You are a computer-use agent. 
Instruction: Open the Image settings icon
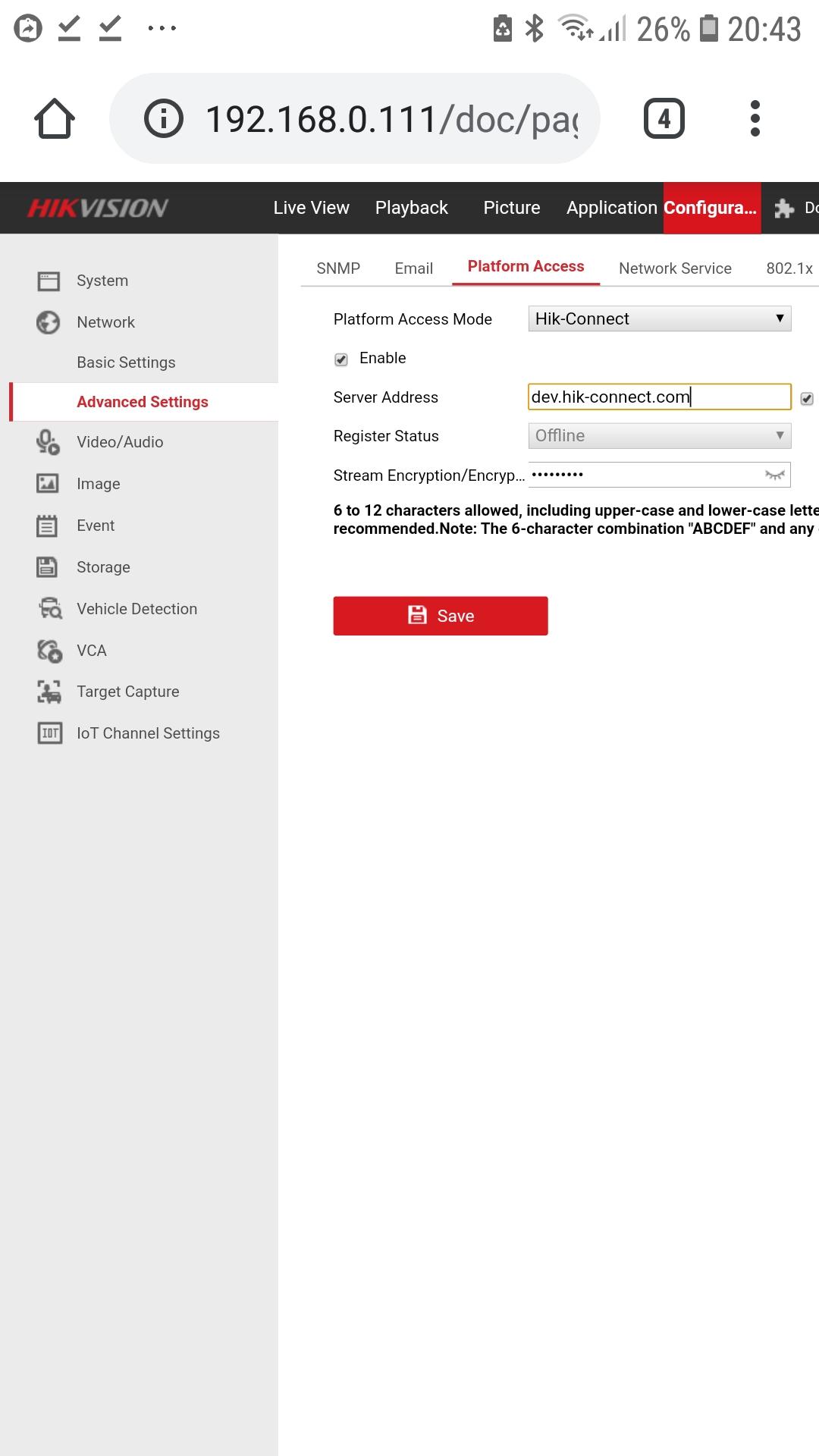(x=49, y=484)
